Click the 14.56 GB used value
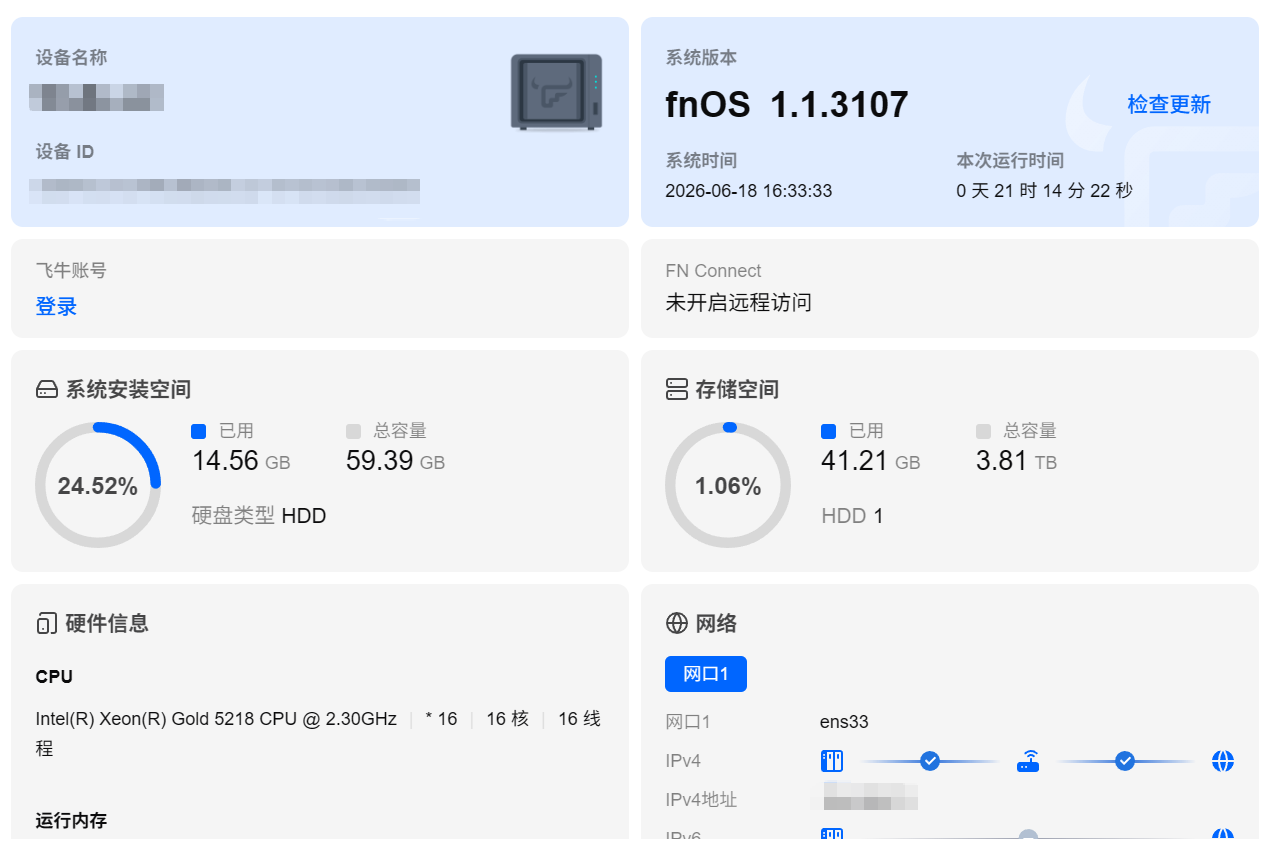The width and height of the screenshot is (1272, 849). (x=241, y=461)
